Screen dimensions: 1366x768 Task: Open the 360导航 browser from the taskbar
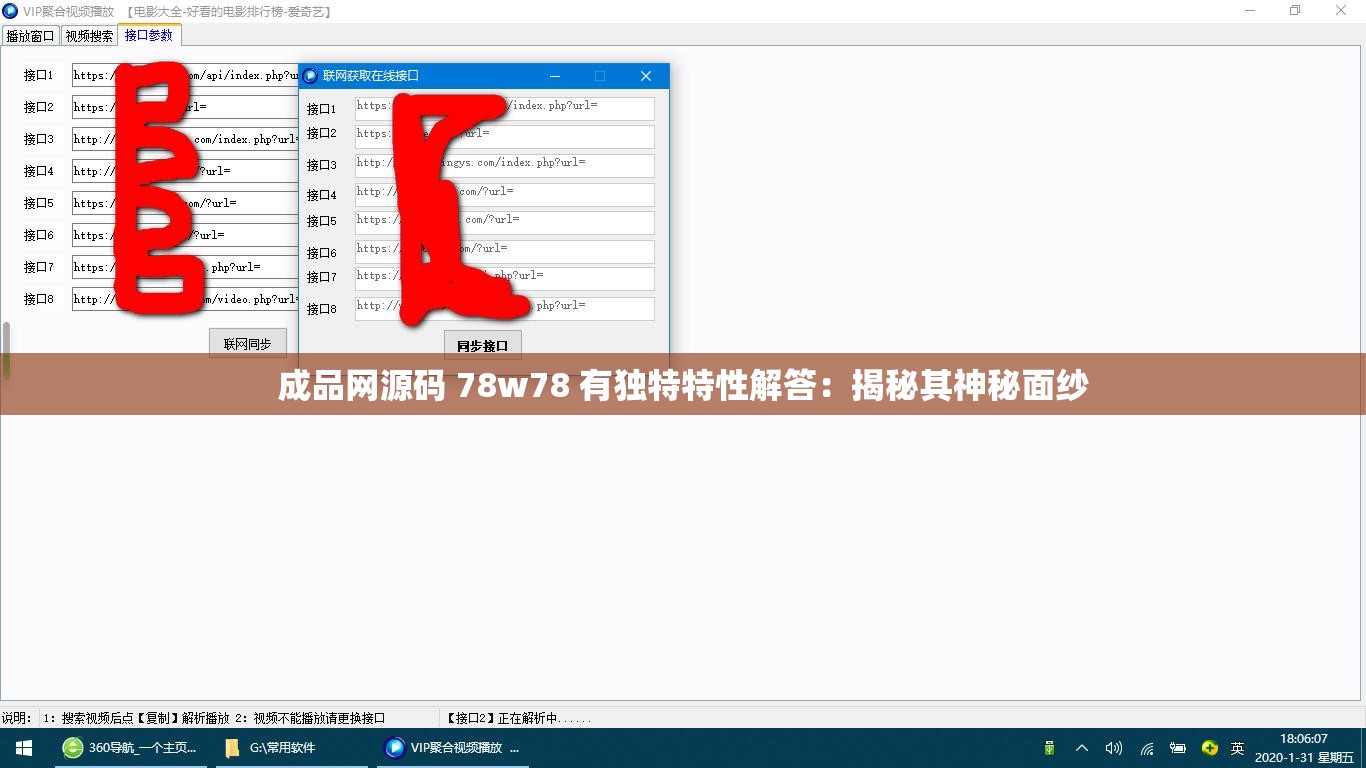coord(130,747)
